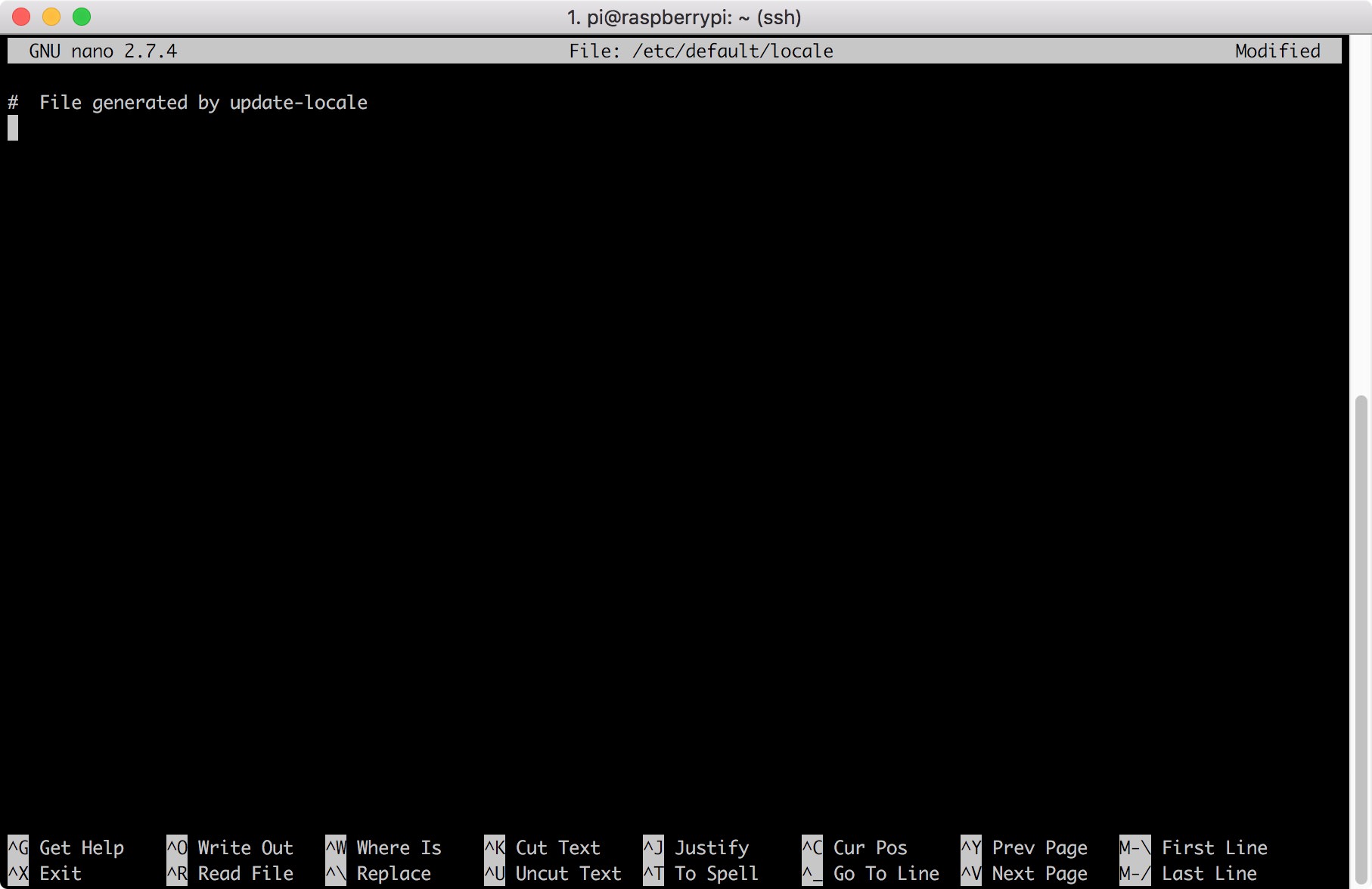Click the green fullscreen window button
The image size is (1372, 889).
82,17
